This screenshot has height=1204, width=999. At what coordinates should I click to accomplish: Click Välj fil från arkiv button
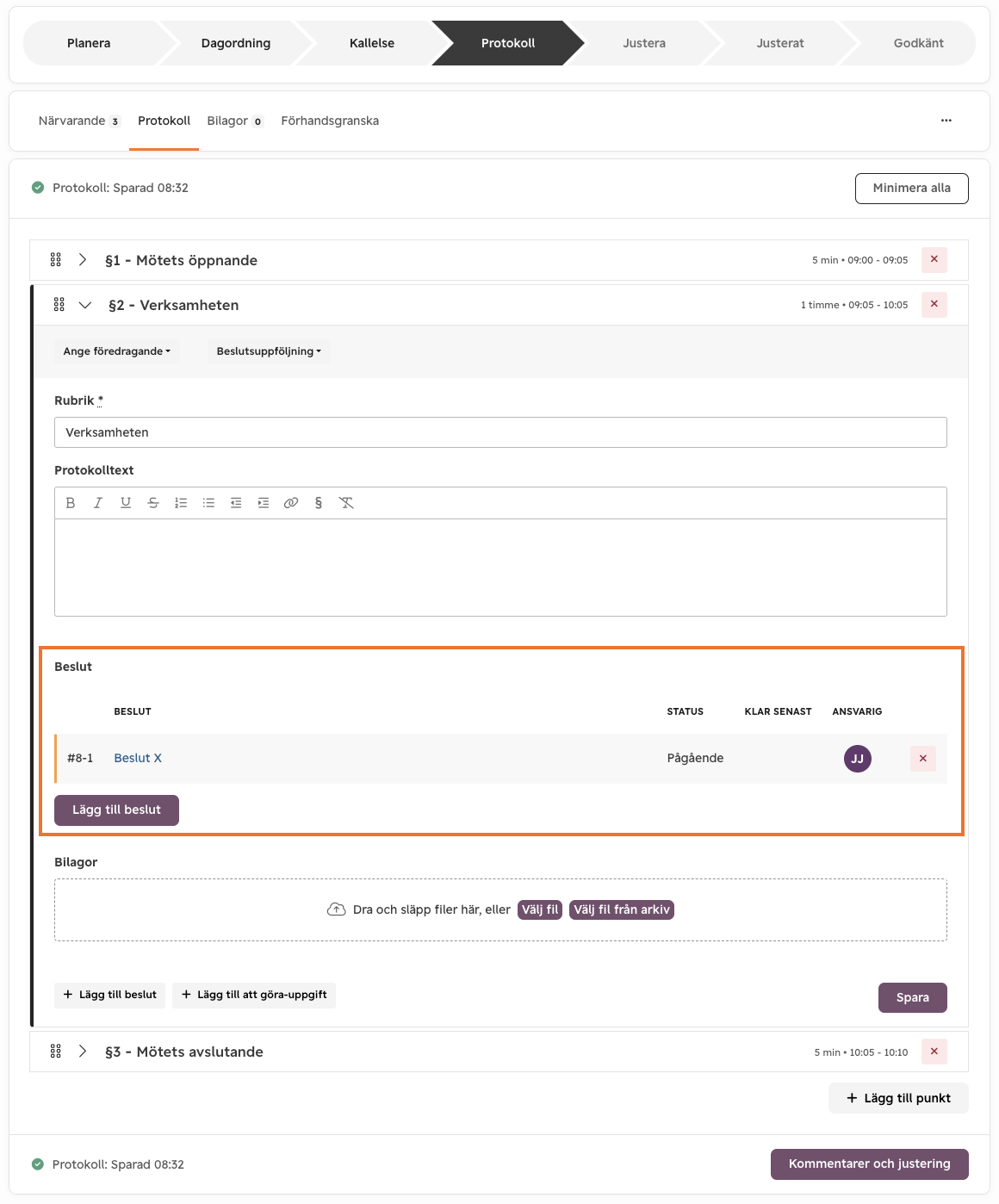pyautogui.click(x=622, y=909)
